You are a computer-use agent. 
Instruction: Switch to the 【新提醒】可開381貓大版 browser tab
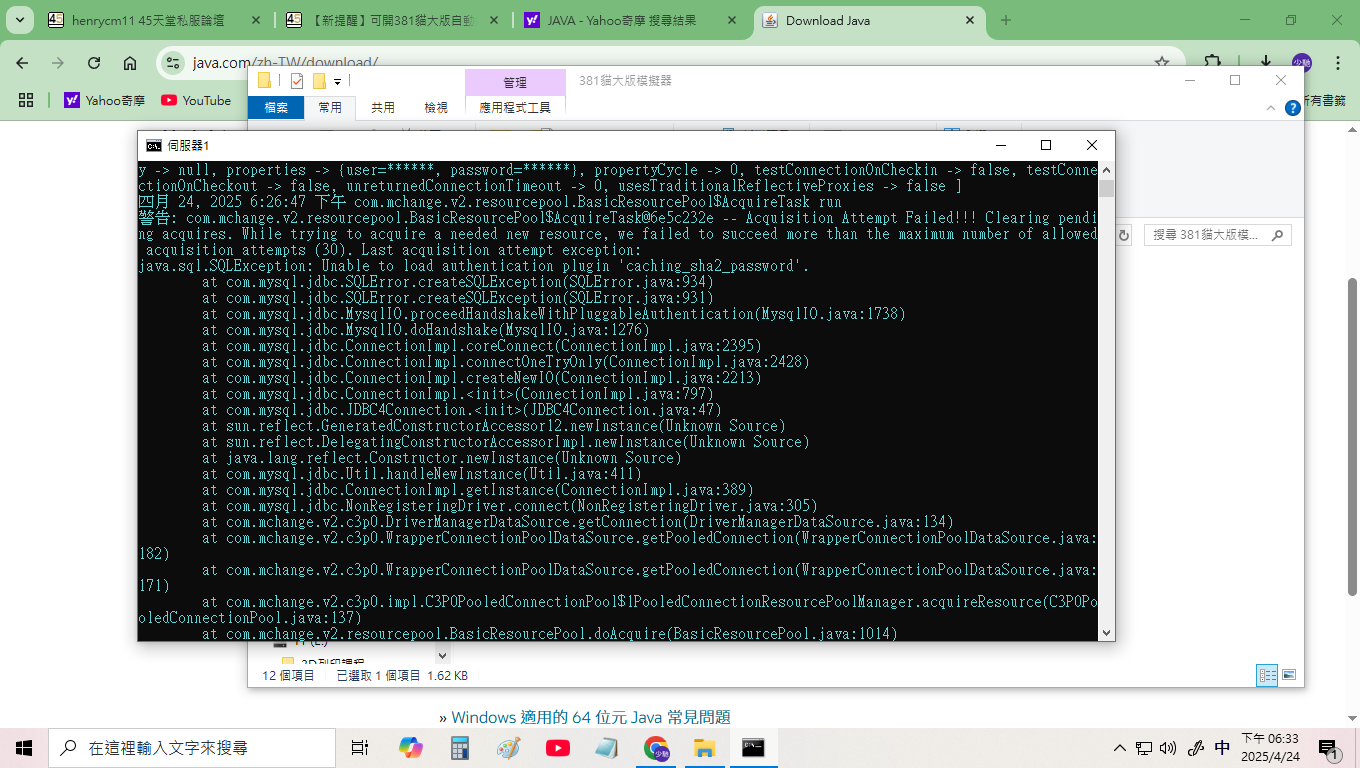pyautogui.click(x=393, y=20)
